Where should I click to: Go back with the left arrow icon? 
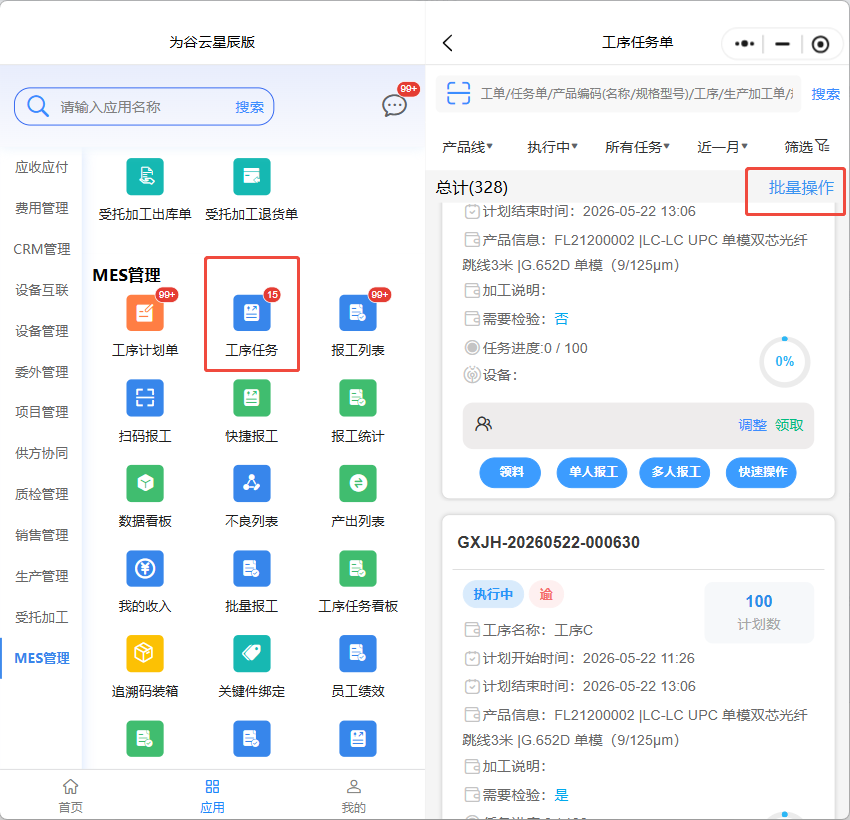pyautogui.click(x=448, y=43)
